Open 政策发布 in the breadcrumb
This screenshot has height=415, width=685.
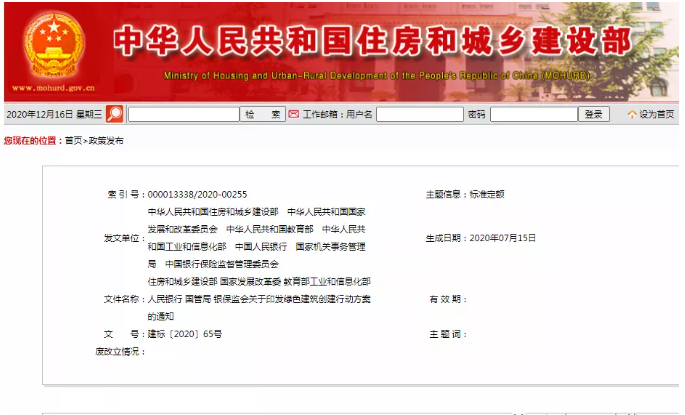(106, 141)
